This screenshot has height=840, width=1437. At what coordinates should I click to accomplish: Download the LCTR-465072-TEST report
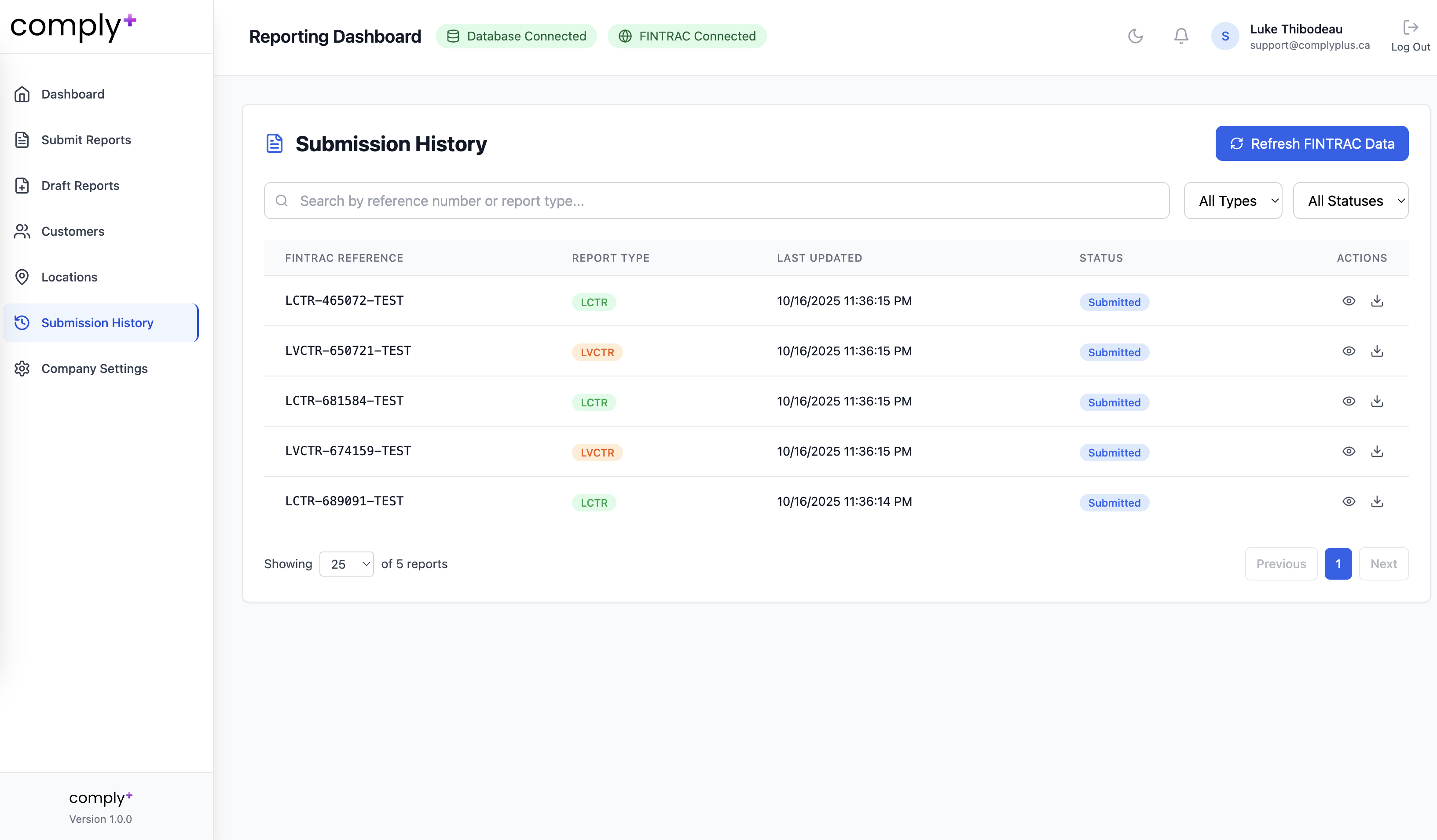[1377, 301]
